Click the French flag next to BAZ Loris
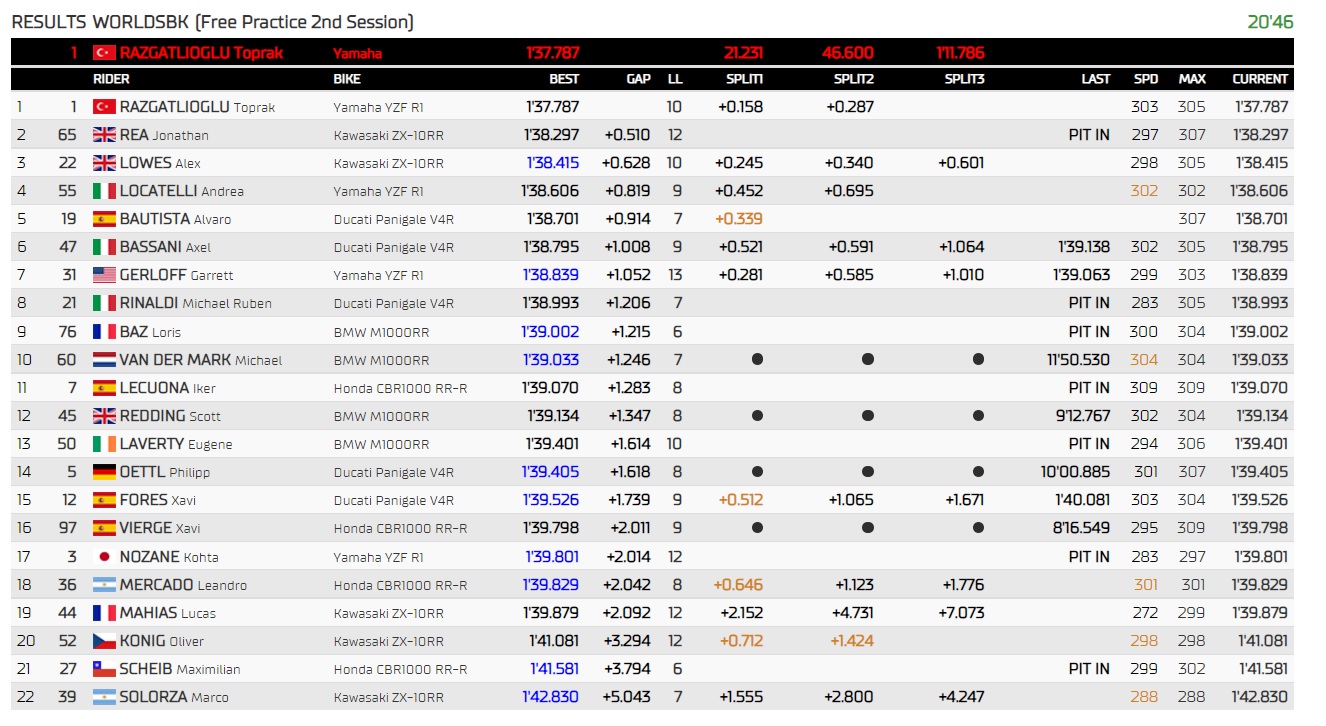Image resolution: width=1326 pixels, height=726 pixels. (104, 332)
